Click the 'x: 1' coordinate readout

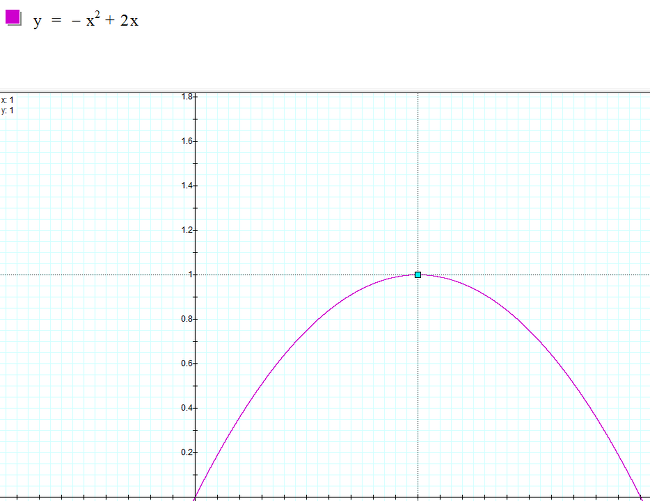(7, 100)
